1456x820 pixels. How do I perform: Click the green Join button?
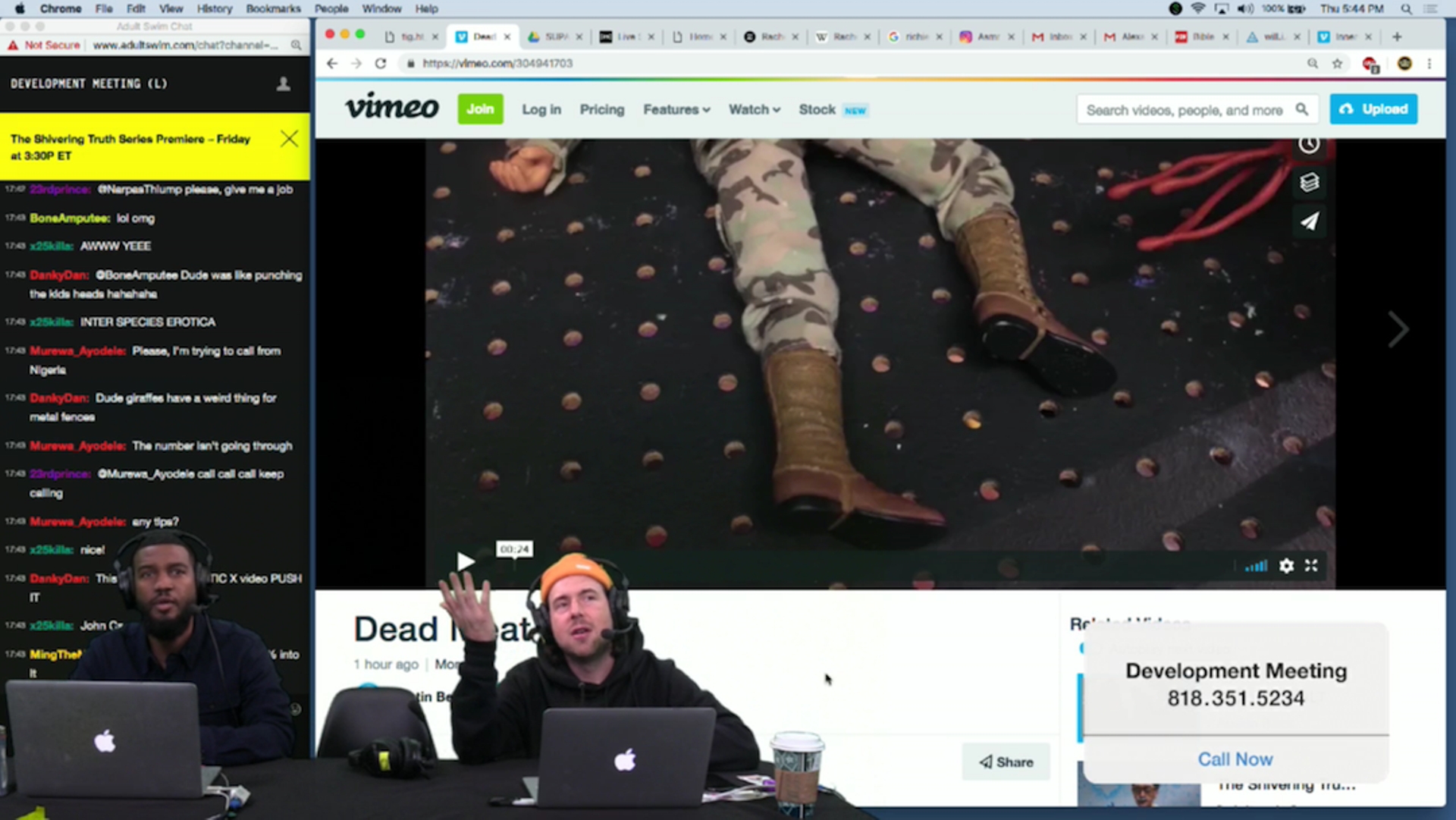click(480, 109)
